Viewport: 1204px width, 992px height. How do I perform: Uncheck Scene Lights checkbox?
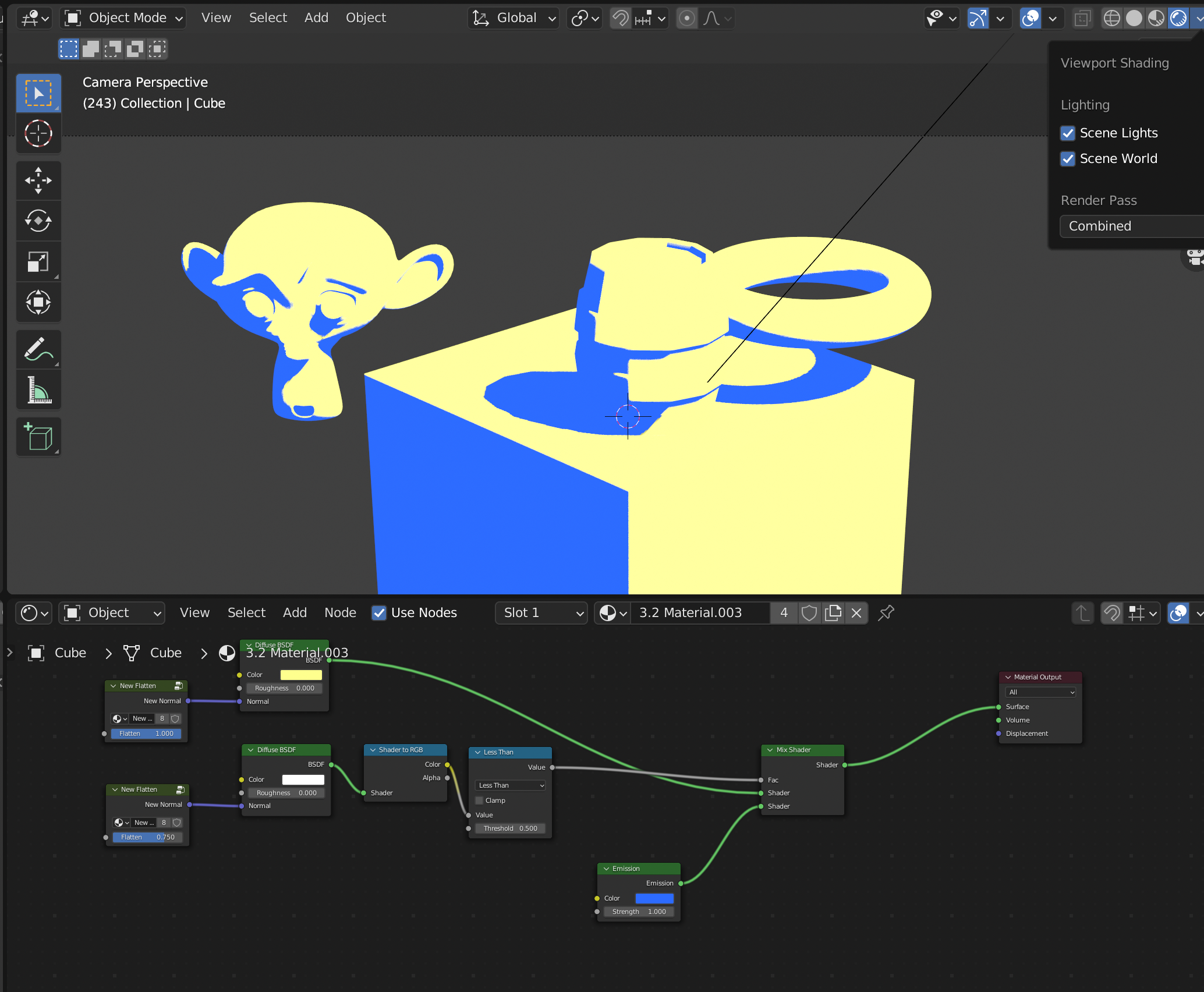1068,133
